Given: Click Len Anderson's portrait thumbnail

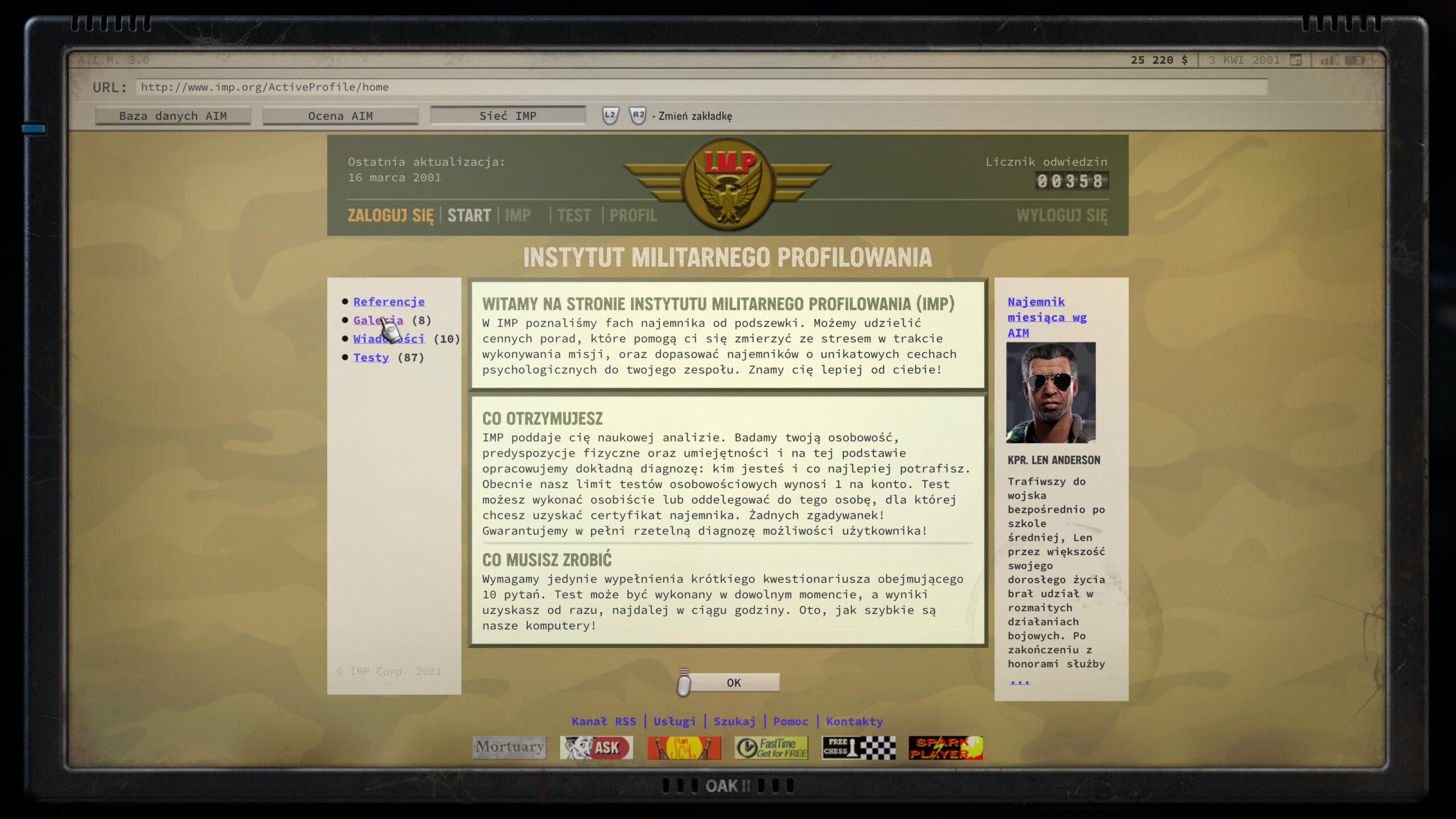Looking at the screenshot, I should click(x=1050, y=392).
